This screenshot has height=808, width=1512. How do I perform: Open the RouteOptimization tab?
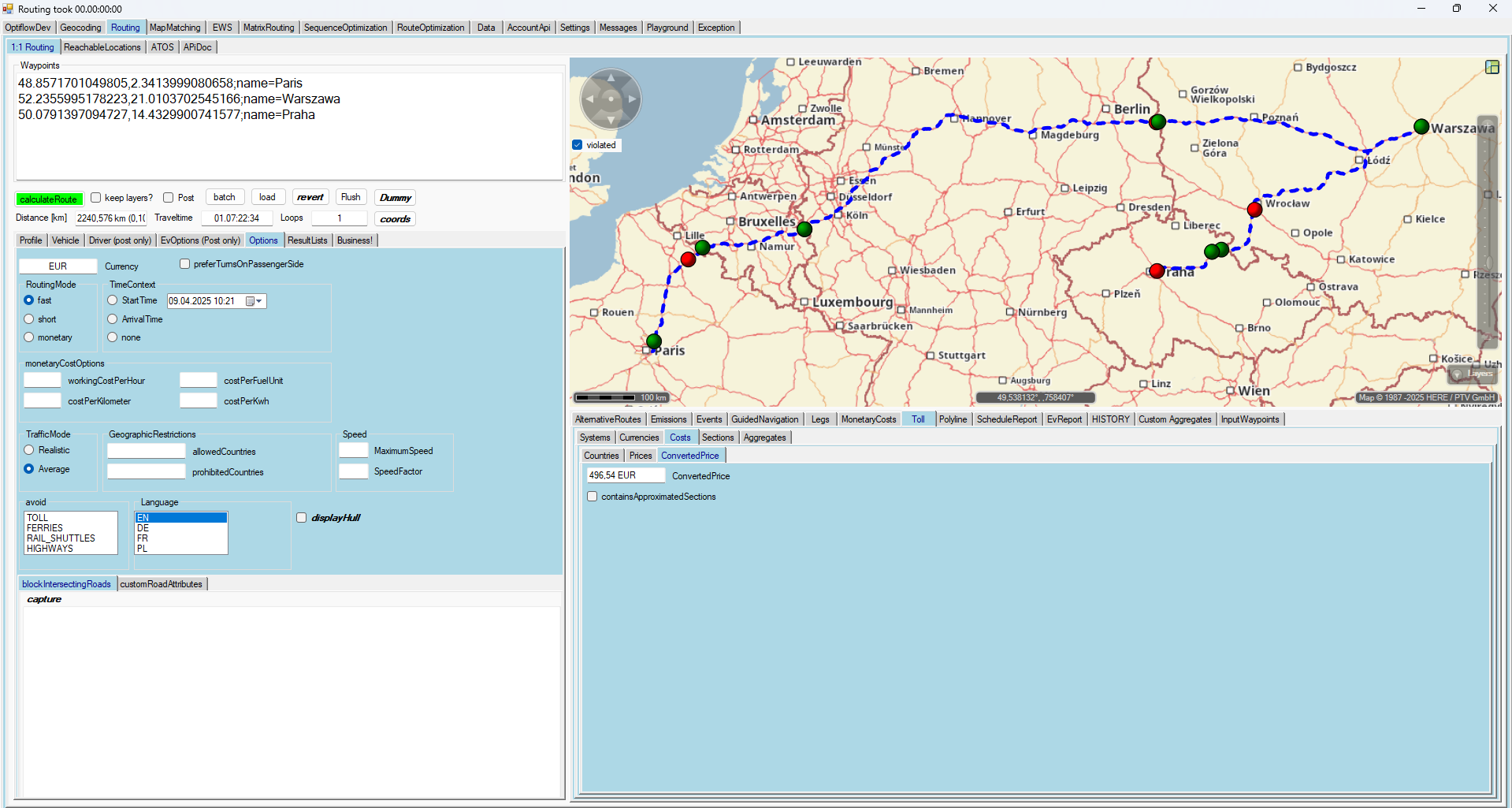tap(430, 28)
